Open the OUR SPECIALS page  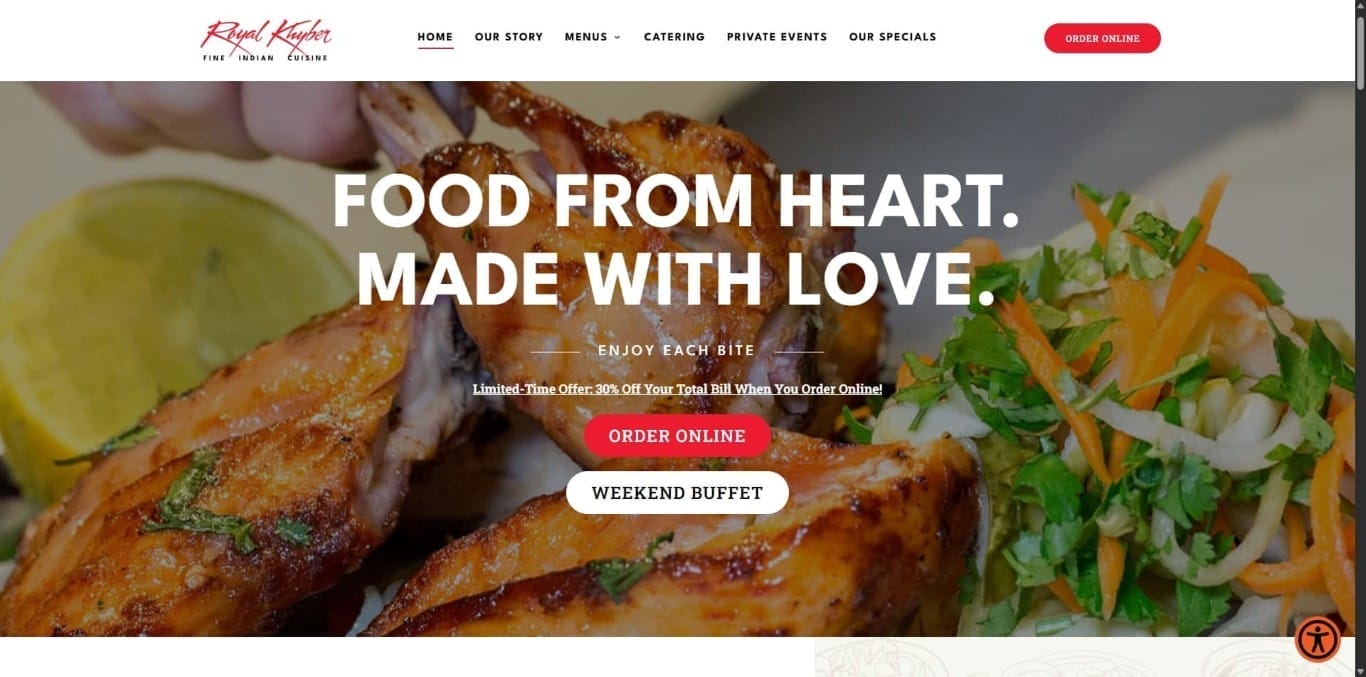point(893,37)
